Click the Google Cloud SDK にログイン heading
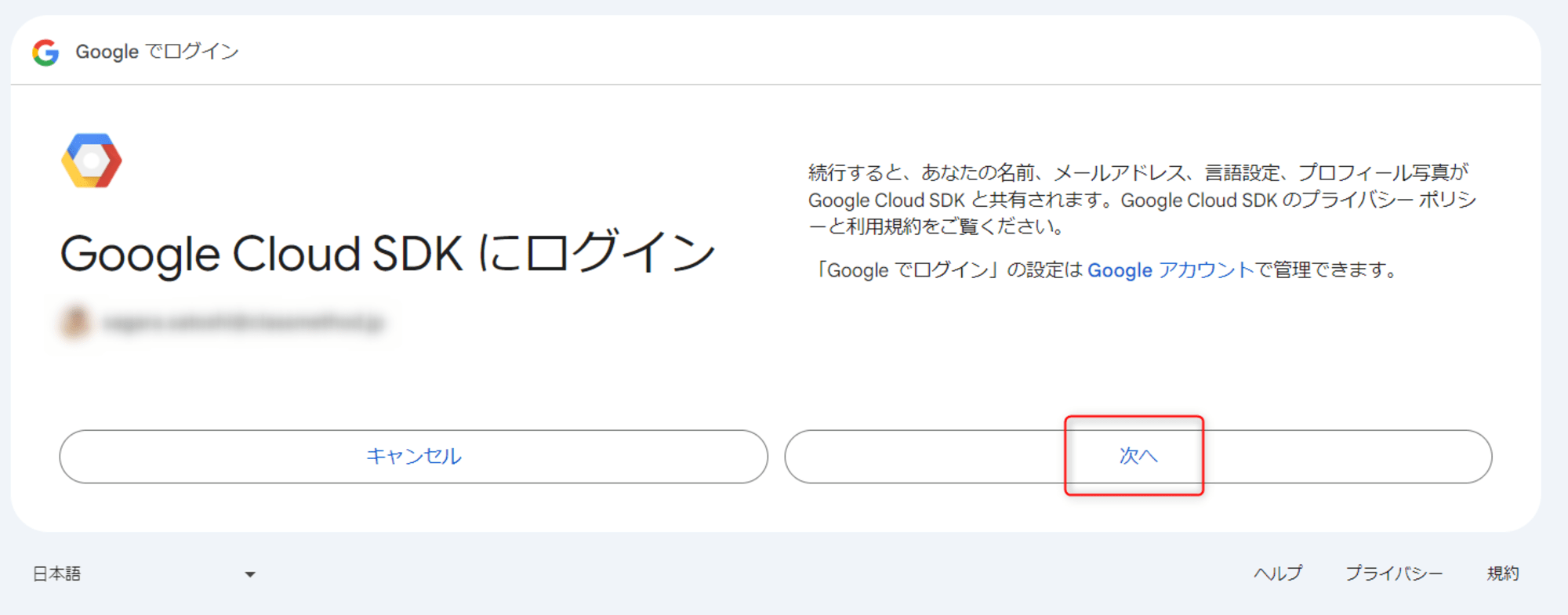 point(387,253)
